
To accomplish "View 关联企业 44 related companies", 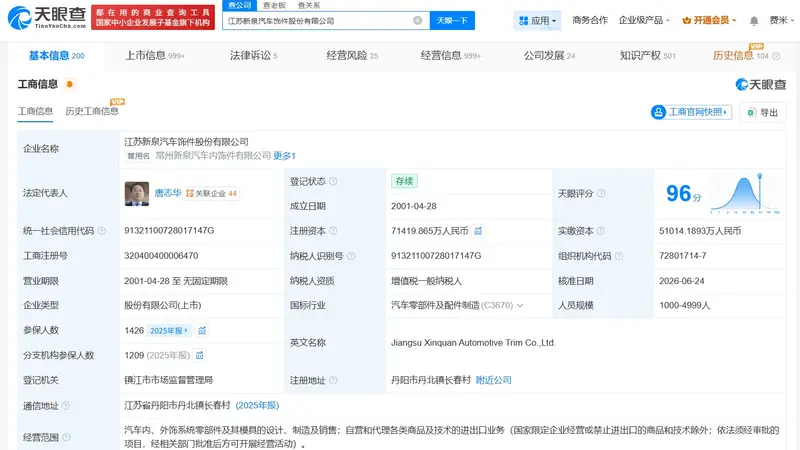I will point(211,194).
